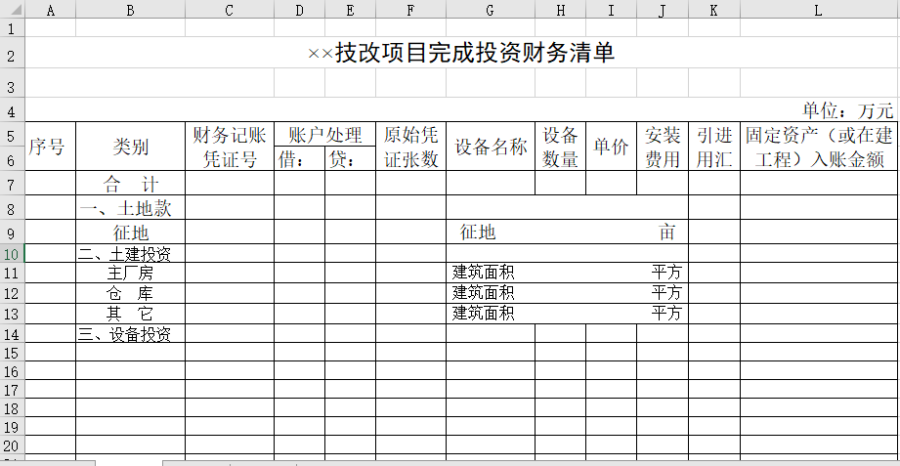Screen dimensions: 900x466
Task: Select row 7 header
Action: [x=11, y=183]
